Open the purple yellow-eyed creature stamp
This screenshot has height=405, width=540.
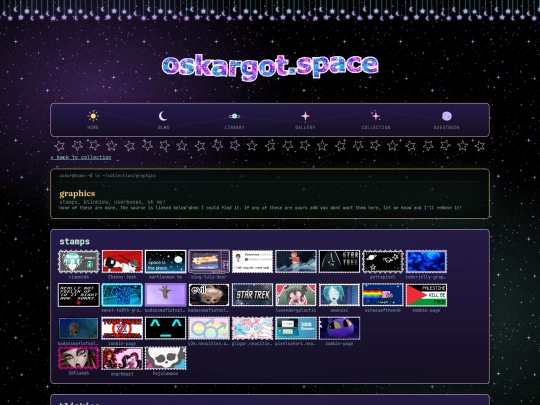tap(339, 329)
